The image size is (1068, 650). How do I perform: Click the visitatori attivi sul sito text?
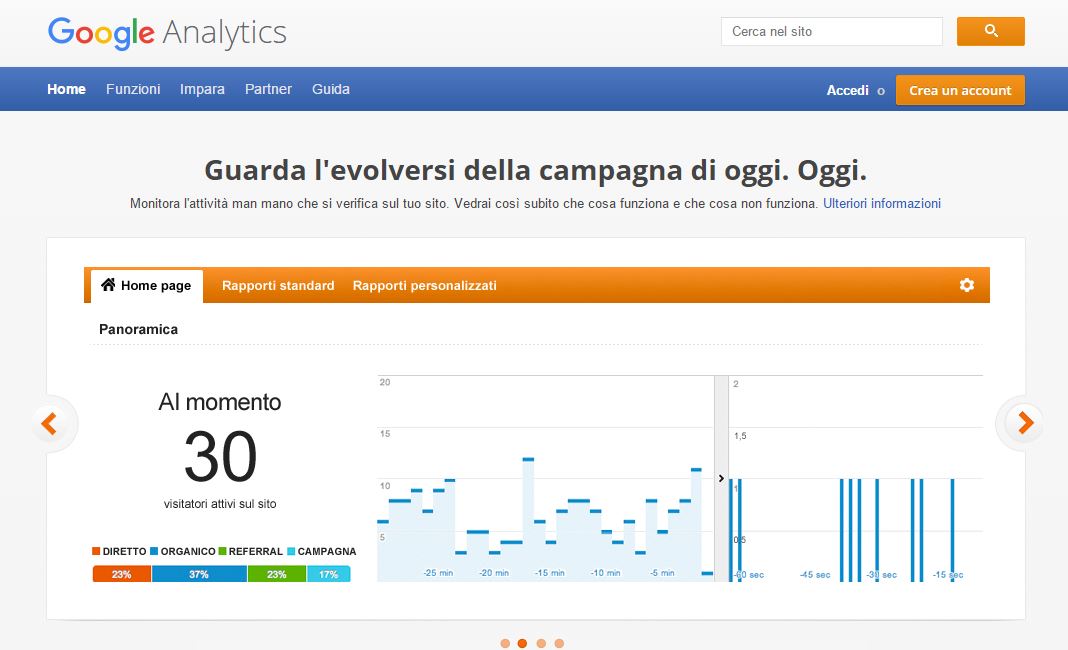[x=220, y=504]
